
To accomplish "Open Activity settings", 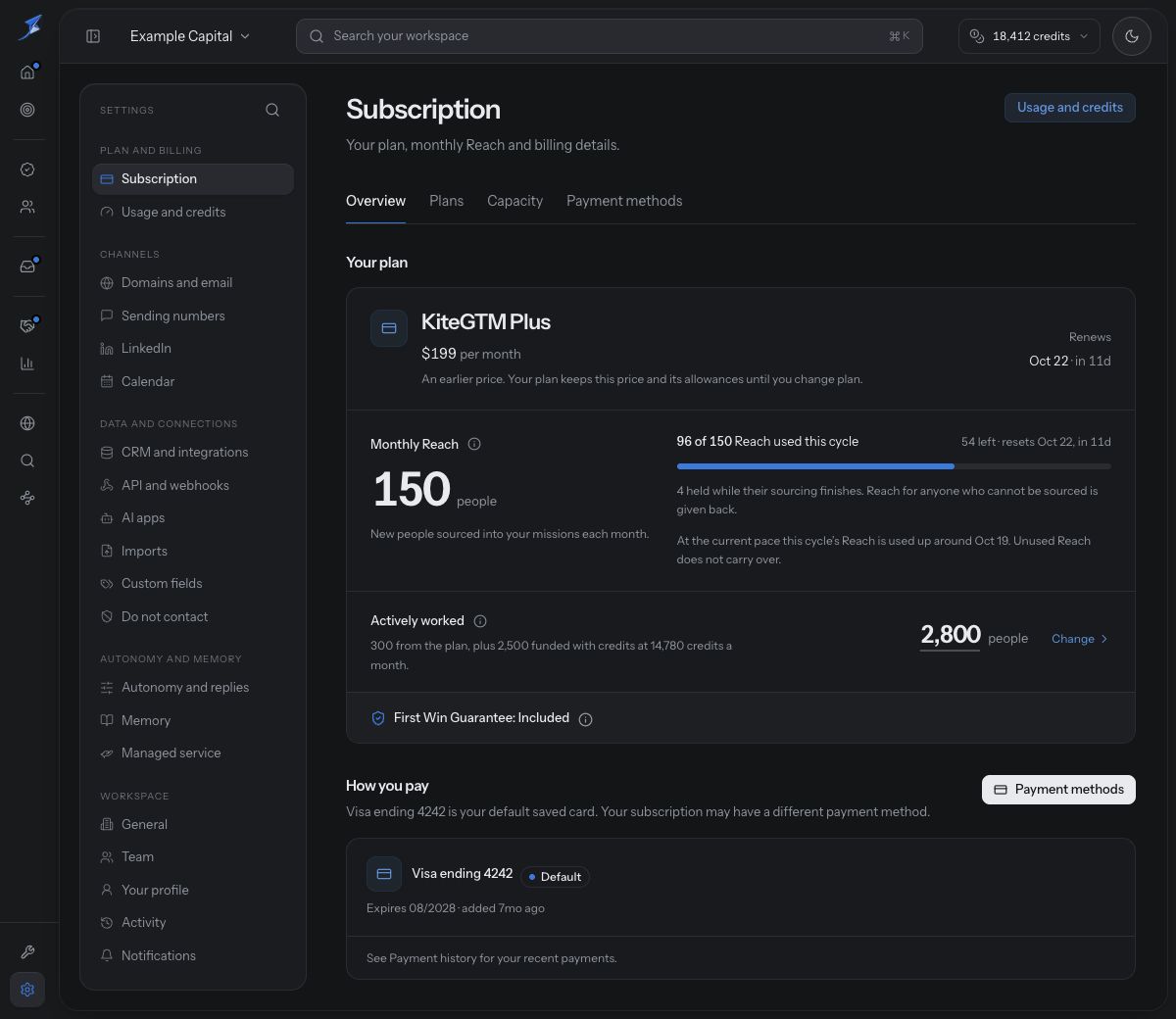I will [x=193, y=923].
